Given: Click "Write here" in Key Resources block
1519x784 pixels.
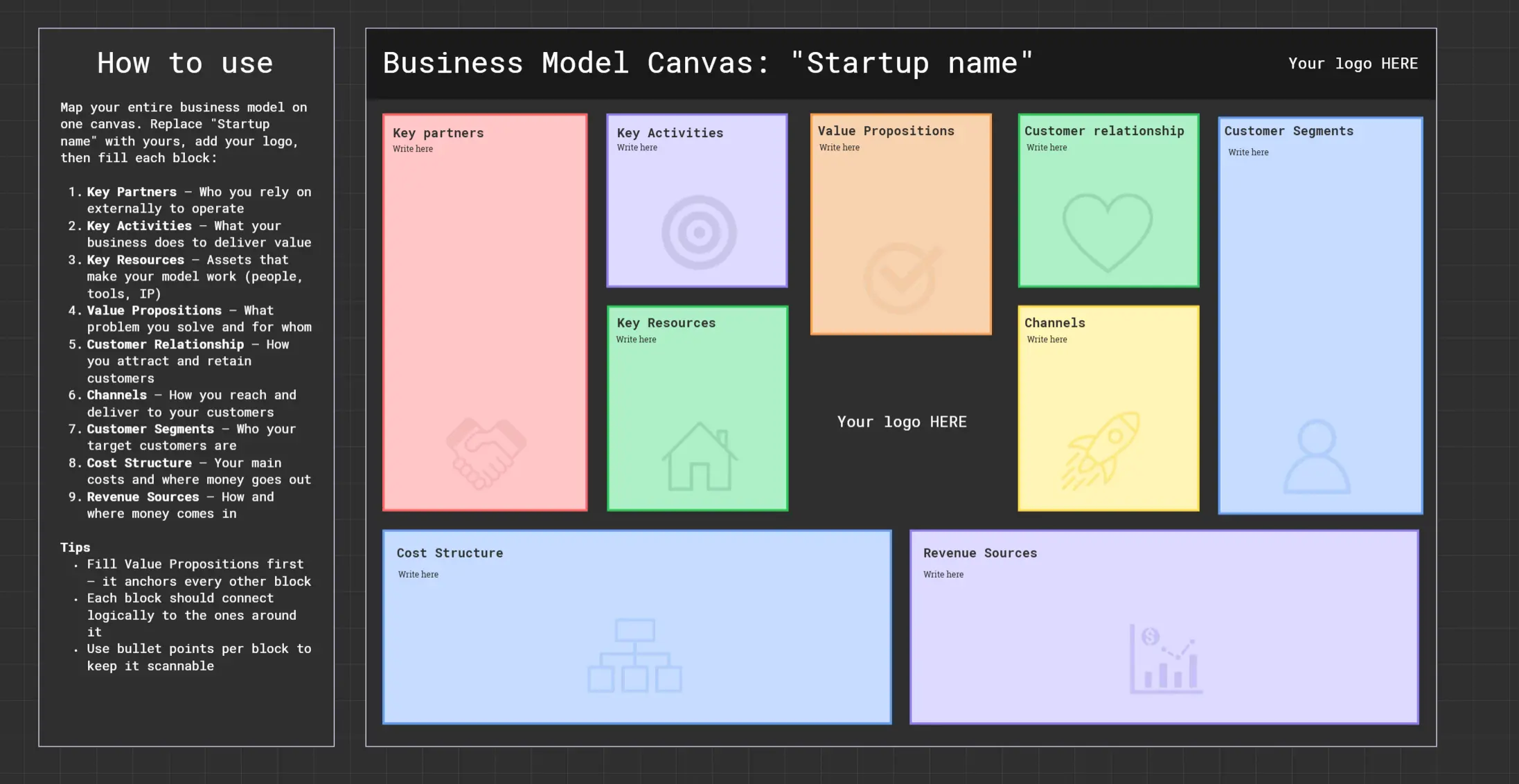Looking at the screenshot, I should [x=636, y=339].
